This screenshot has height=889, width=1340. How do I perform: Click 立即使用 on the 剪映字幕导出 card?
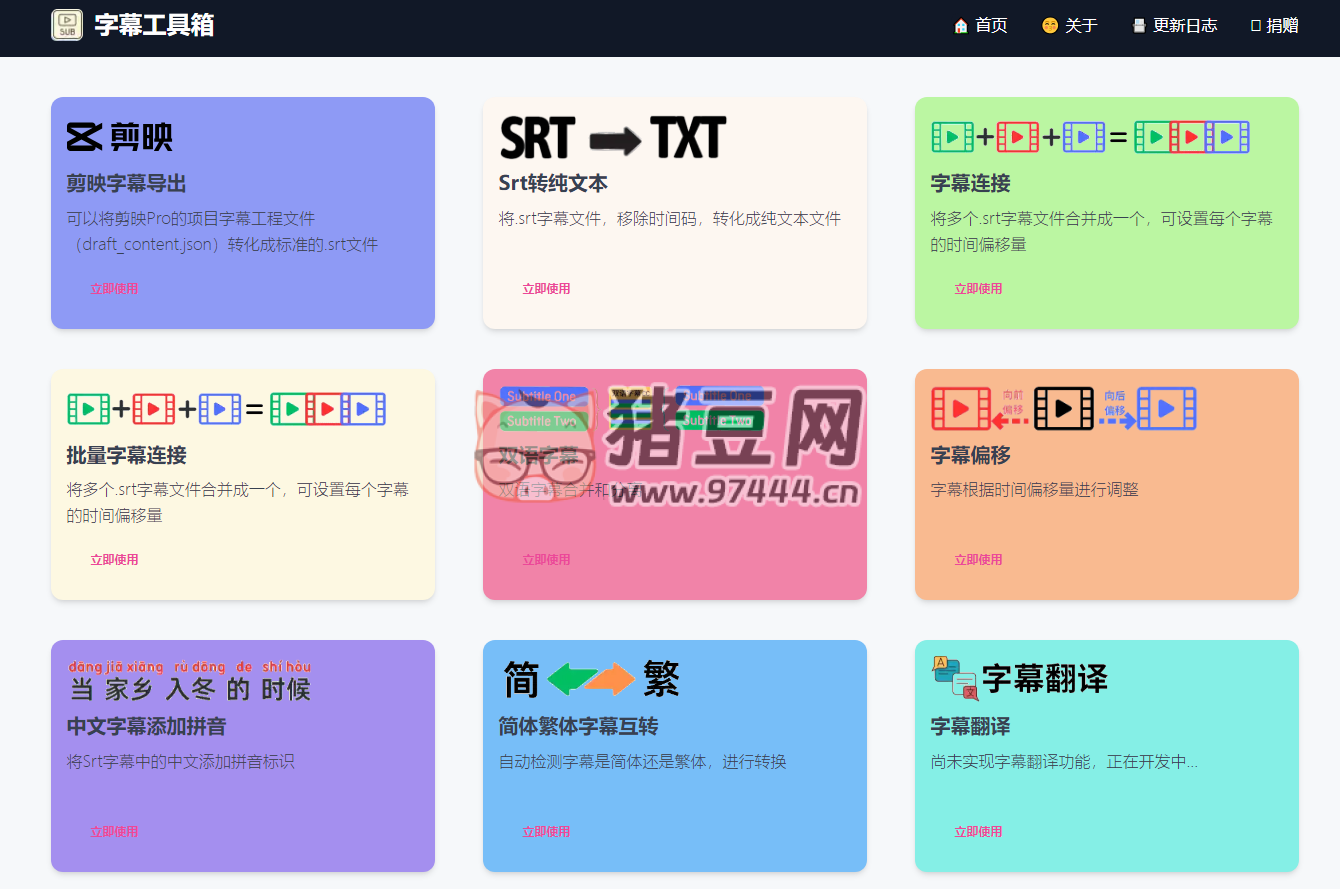click(x=114, y=288)
